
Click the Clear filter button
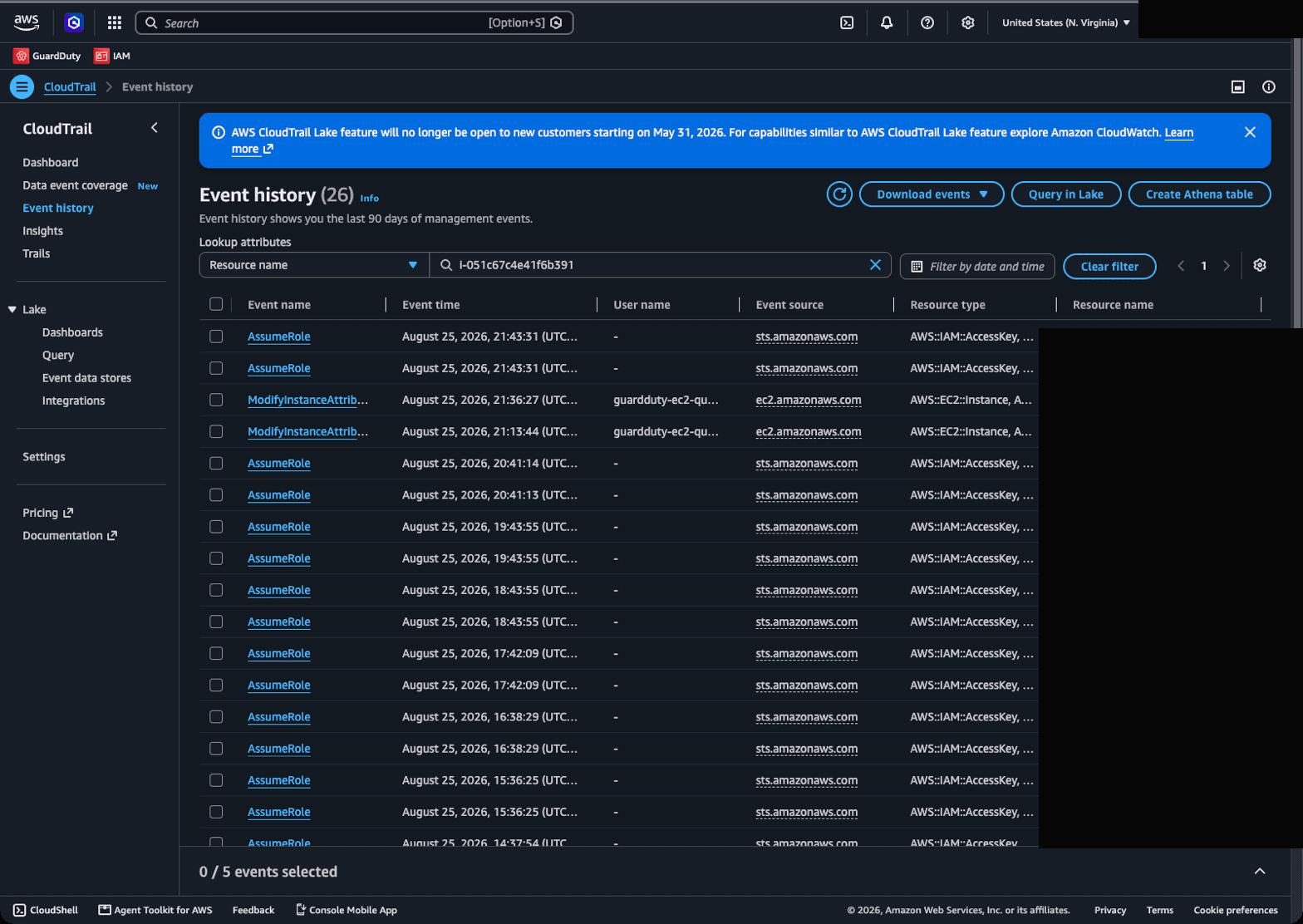(x=1109, y=266)
